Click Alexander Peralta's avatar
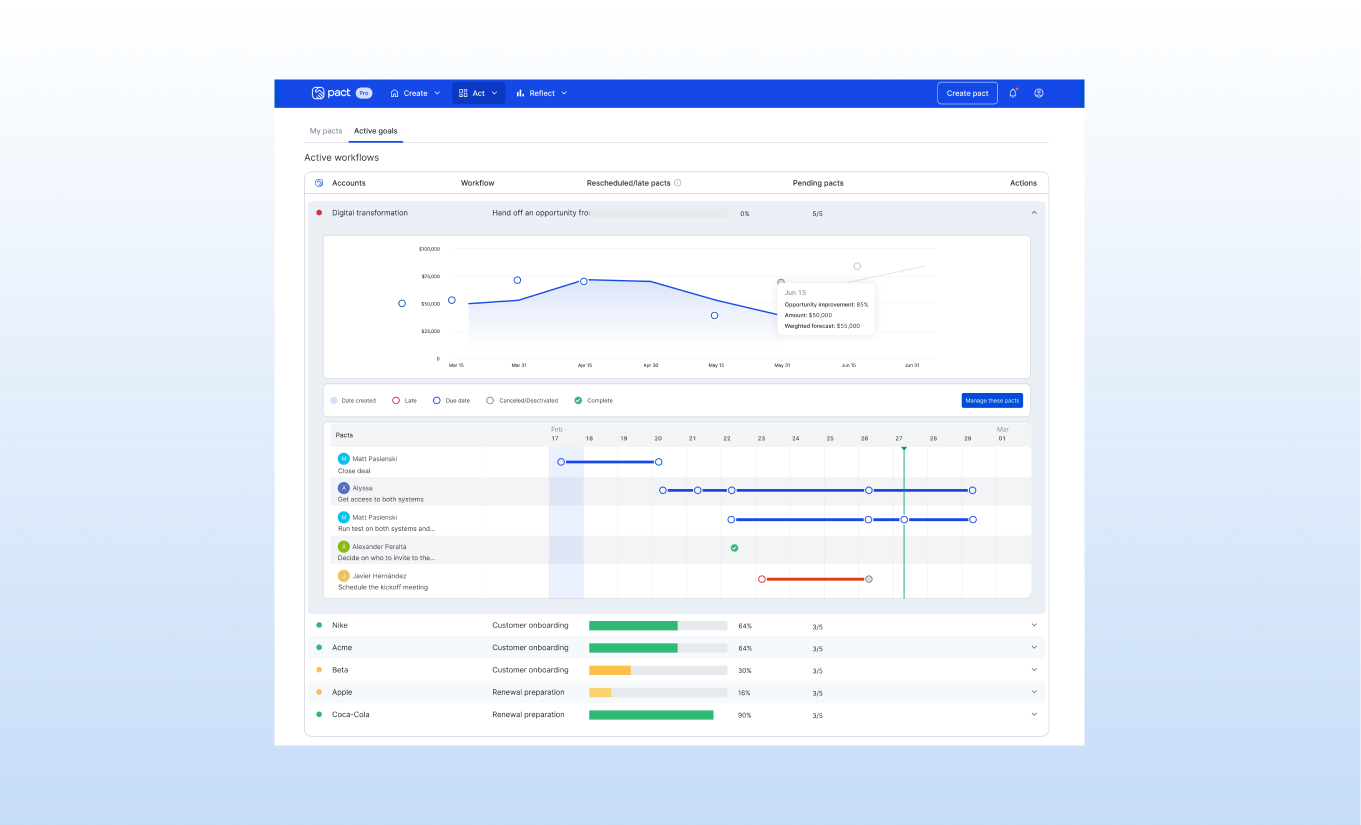This screenshot has height=825, width=1361. [x=344, y=547]
